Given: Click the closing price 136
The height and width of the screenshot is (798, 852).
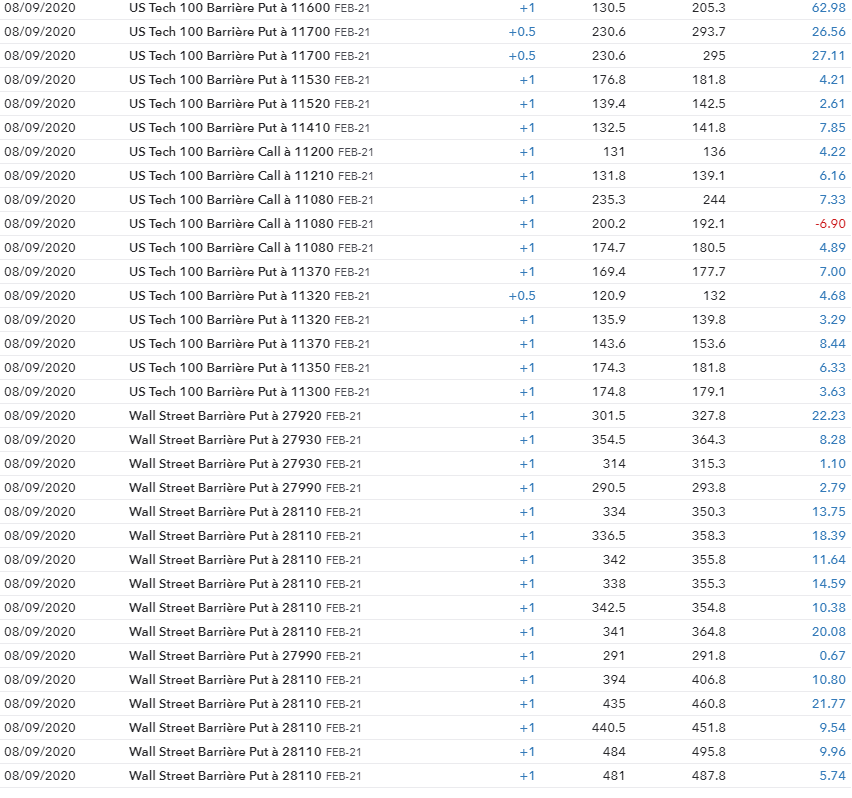Looking at the screenshot, I should point(714,152).
